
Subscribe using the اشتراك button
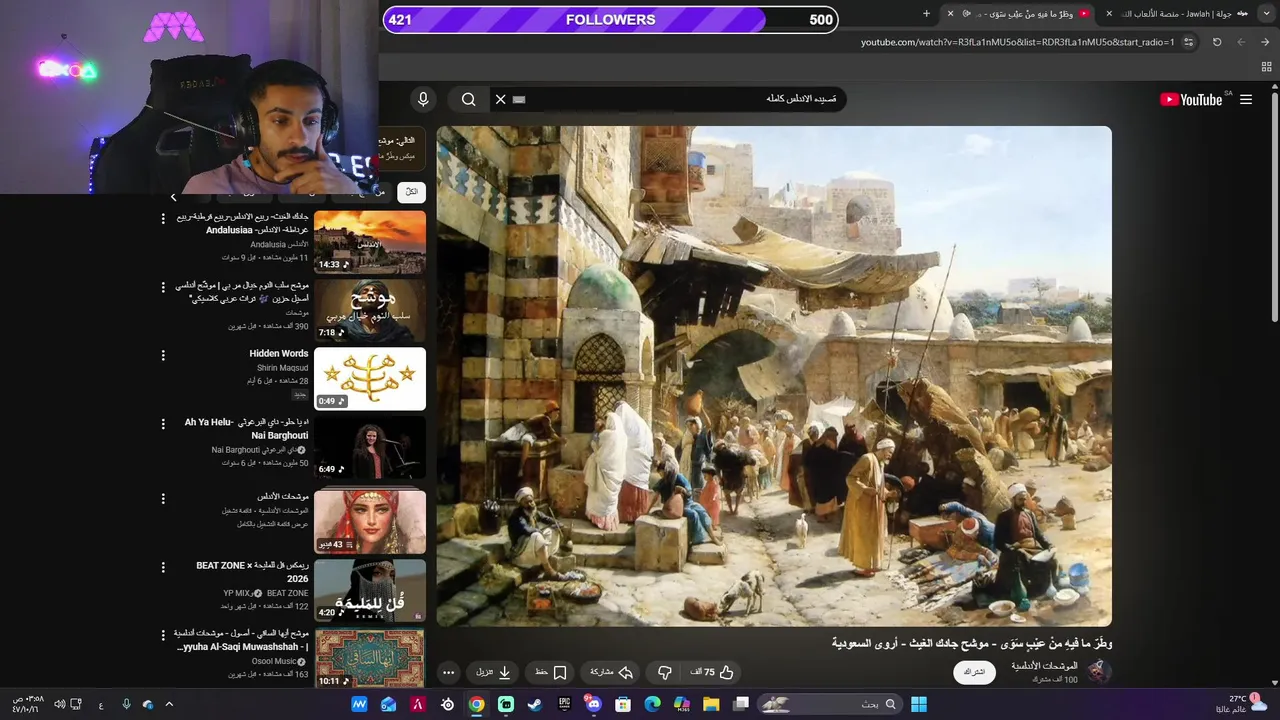(975, 672)
